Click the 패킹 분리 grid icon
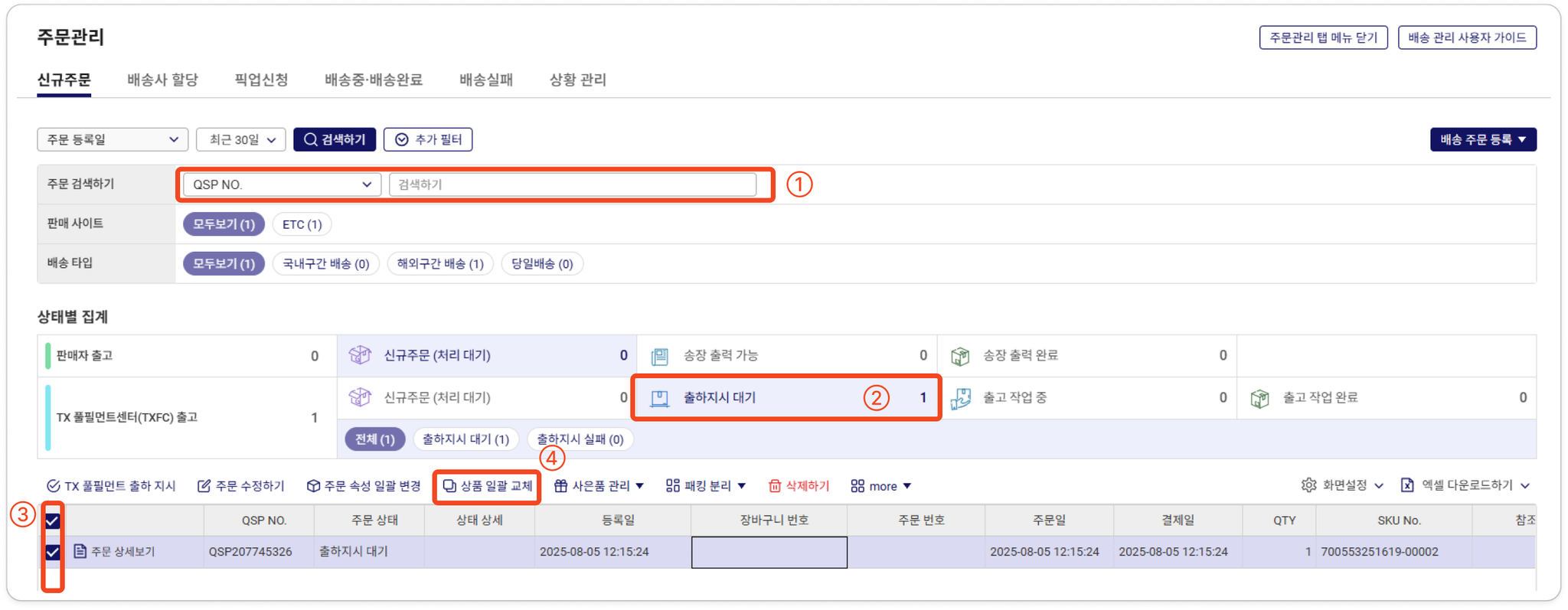Screen dimensions: 1568x610 [x=673, y=486]
